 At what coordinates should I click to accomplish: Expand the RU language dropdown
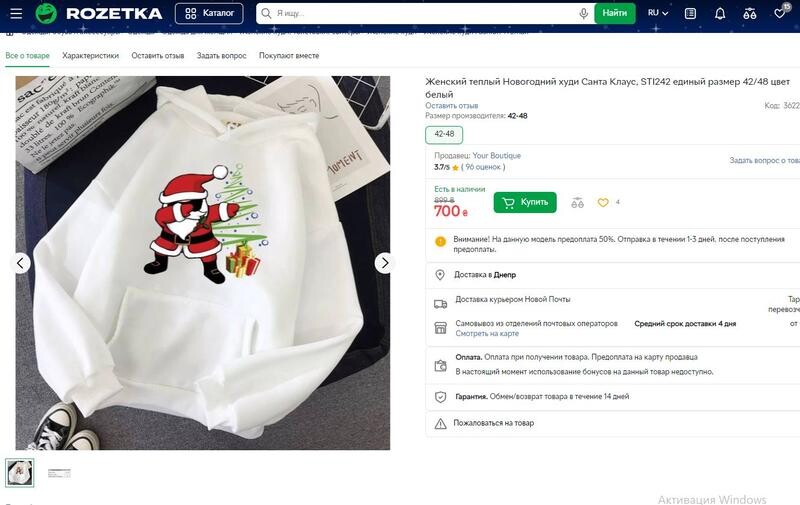658,13
